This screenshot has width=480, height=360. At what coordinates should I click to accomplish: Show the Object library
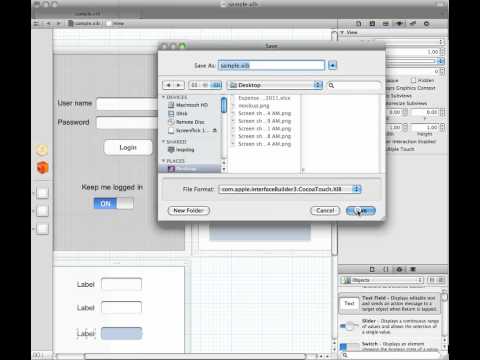tap(399, 269)
